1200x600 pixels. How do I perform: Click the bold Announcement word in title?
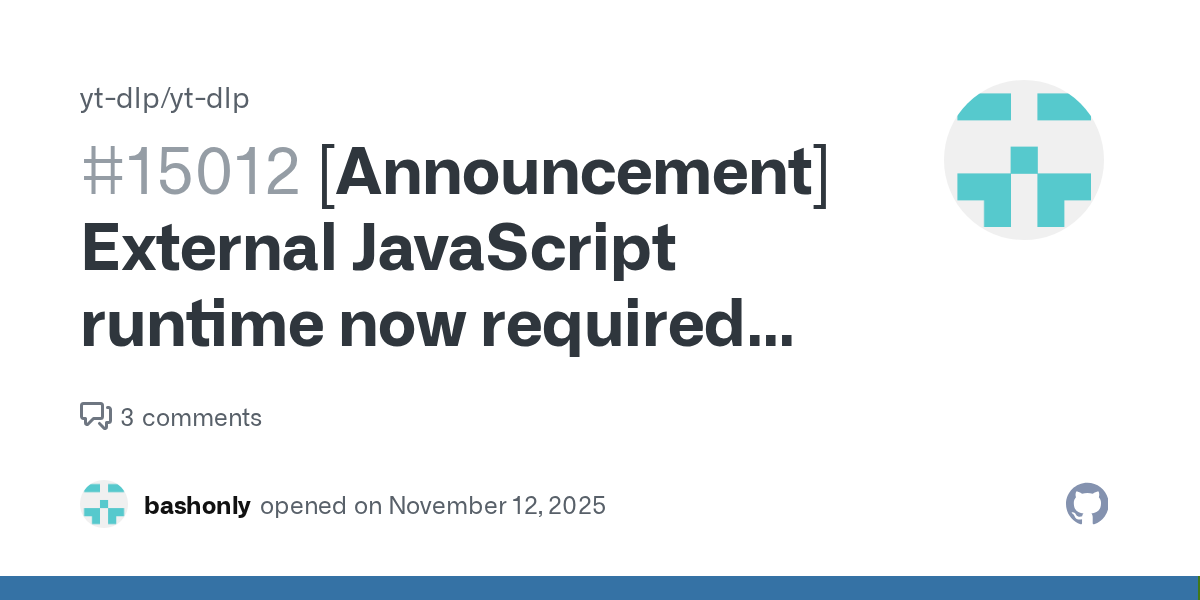click(x=573, y=172)
